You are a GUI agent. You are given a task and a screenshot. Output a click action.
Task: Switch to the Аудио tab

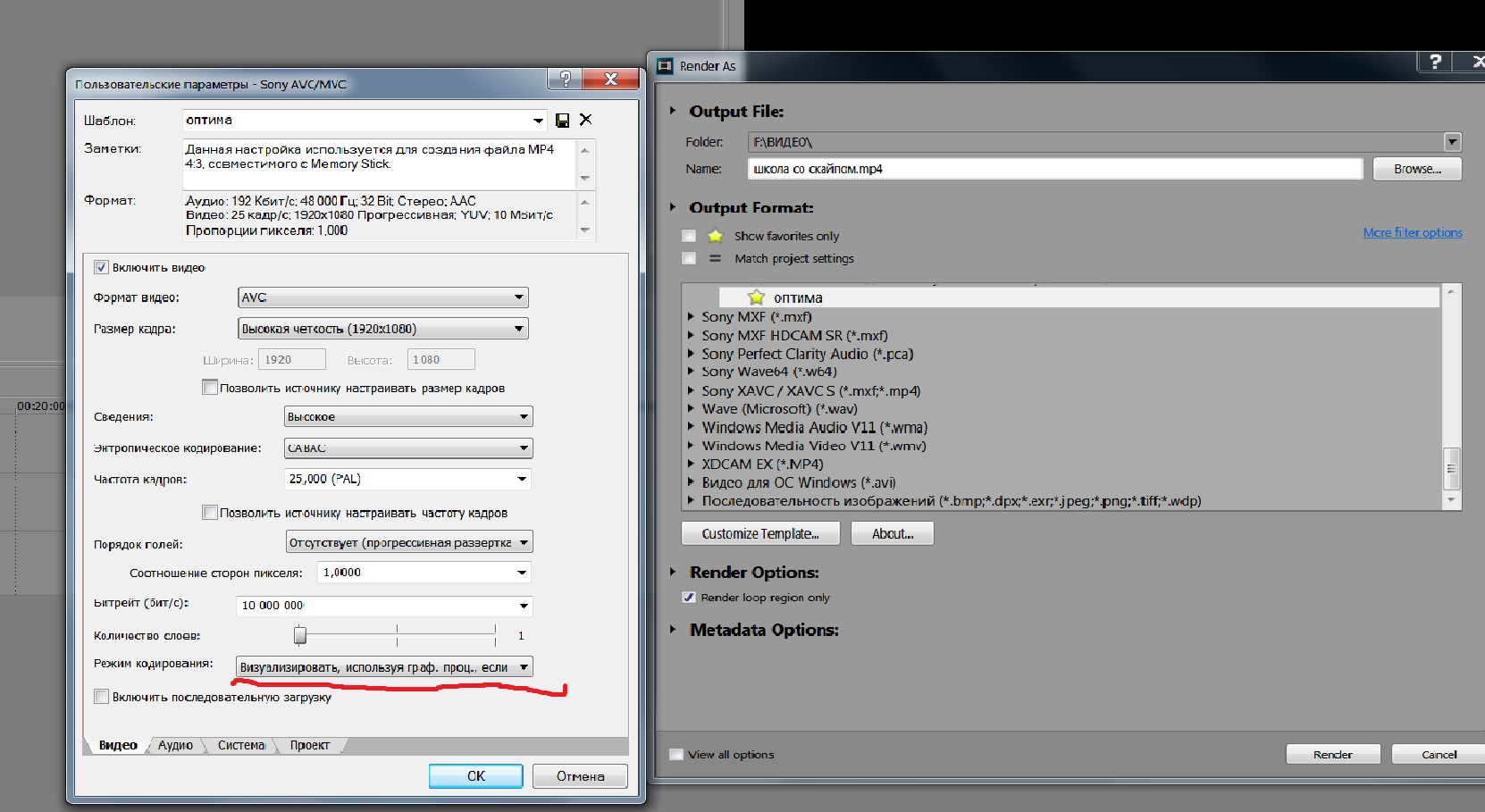(x=175, y=745)
